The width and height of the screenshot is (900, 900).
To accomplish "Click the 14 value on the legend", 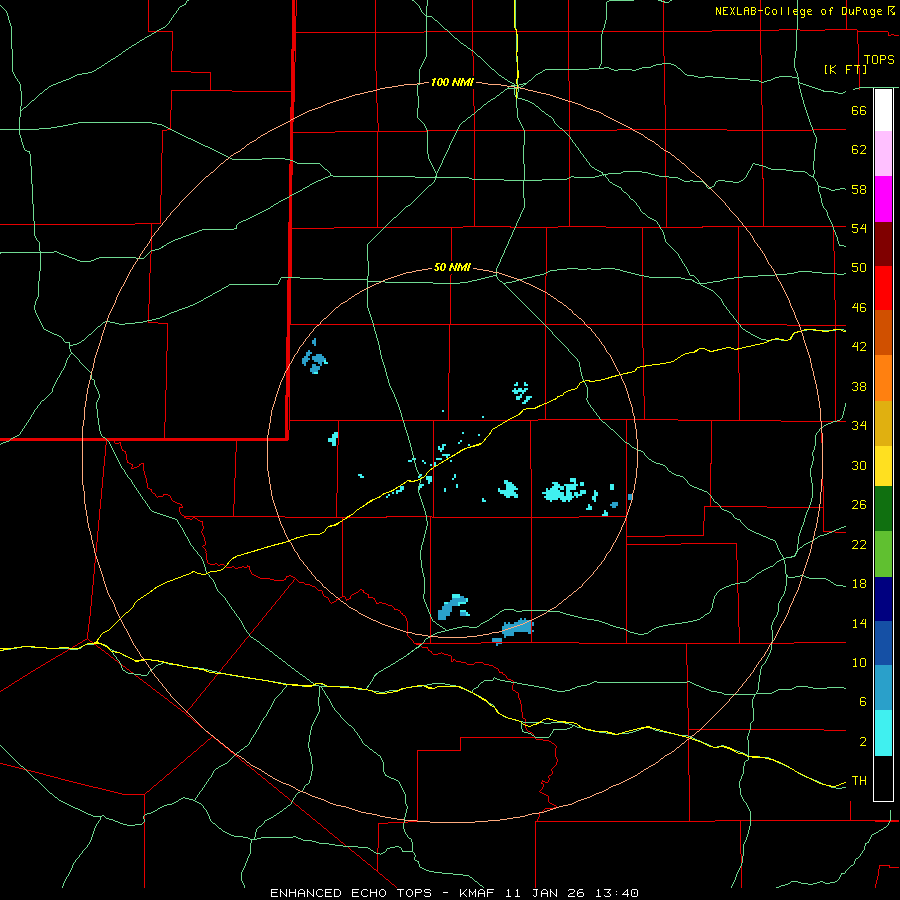I will tap(859, 623).
